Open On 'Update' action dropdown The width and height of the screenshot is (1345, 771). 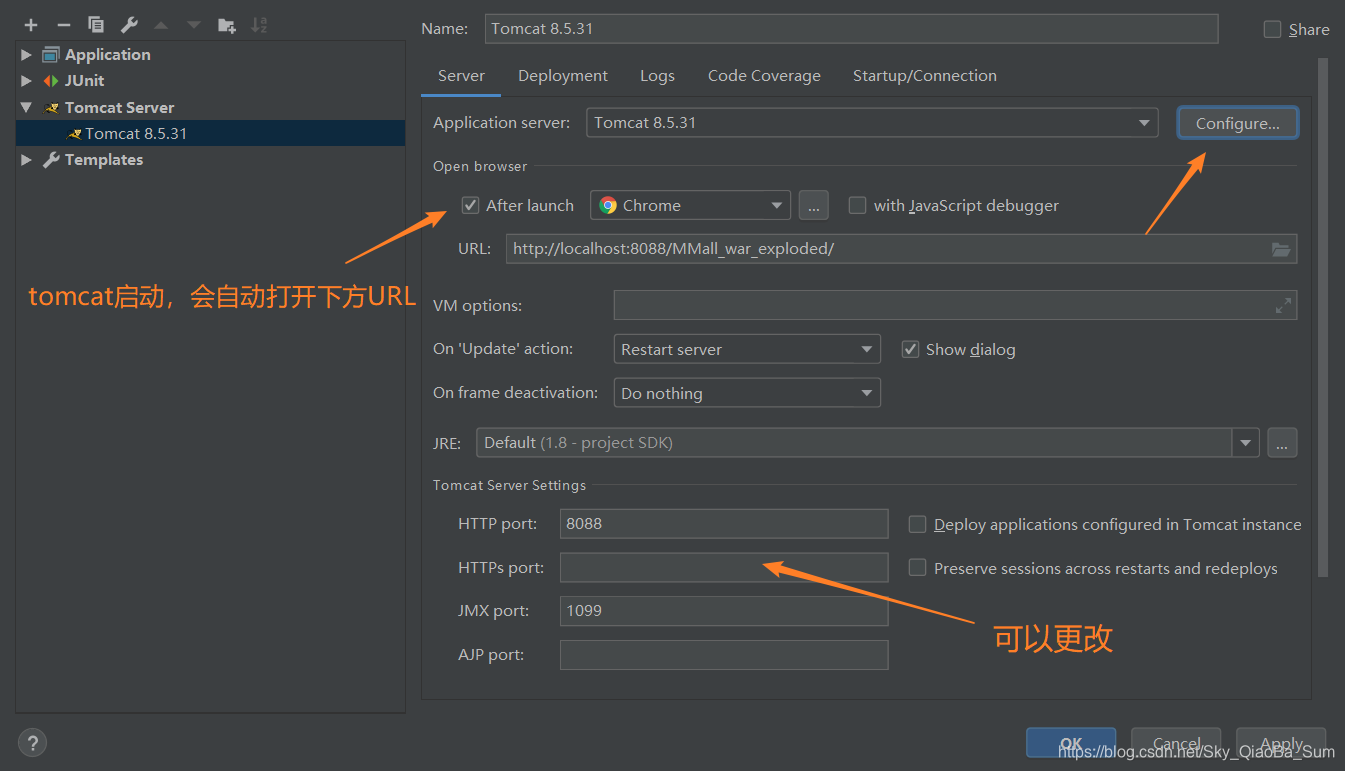[x=747, y=349]
